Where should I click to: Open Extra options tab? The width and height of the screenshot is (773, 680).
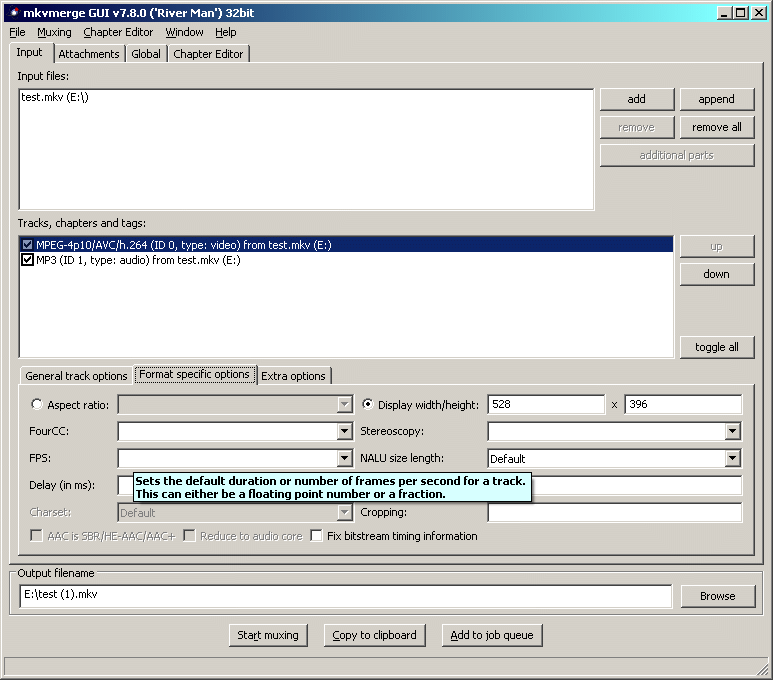coord(293,376)
